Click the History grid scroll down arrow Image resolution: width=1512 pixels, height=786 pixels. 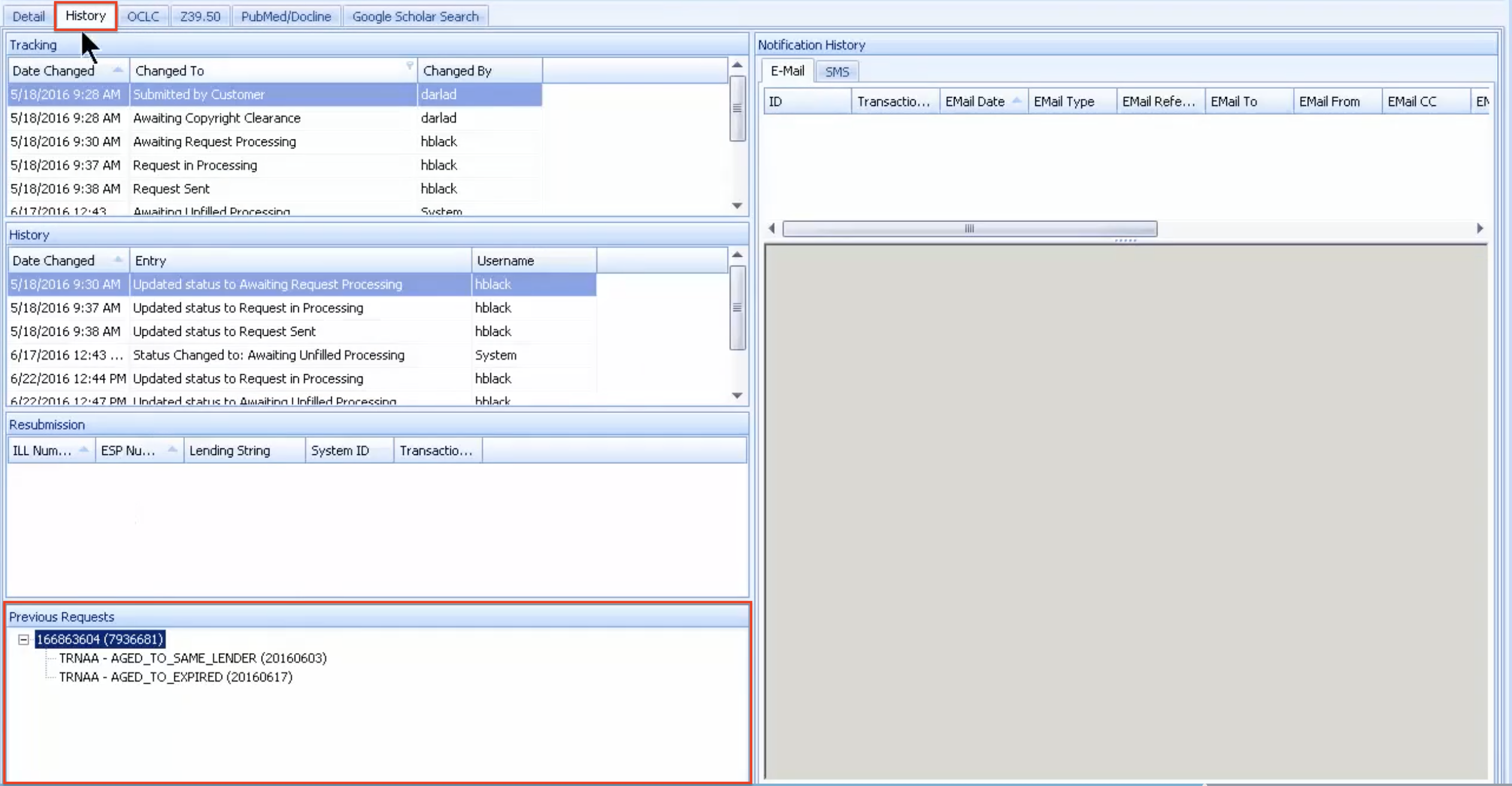point(737,395)
